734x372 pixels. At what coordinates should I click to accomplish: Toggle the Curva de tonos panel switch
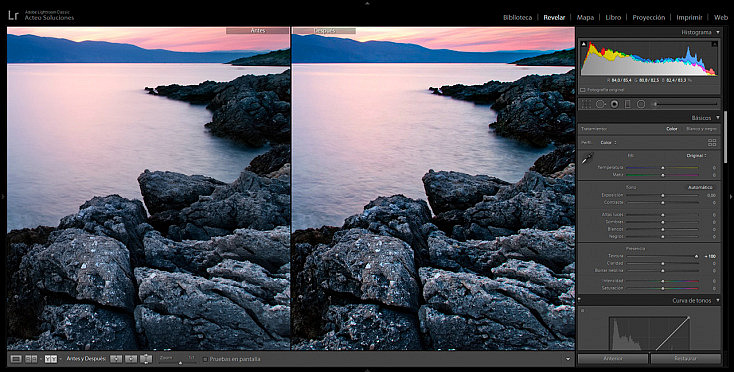click(x=580, y=300)
